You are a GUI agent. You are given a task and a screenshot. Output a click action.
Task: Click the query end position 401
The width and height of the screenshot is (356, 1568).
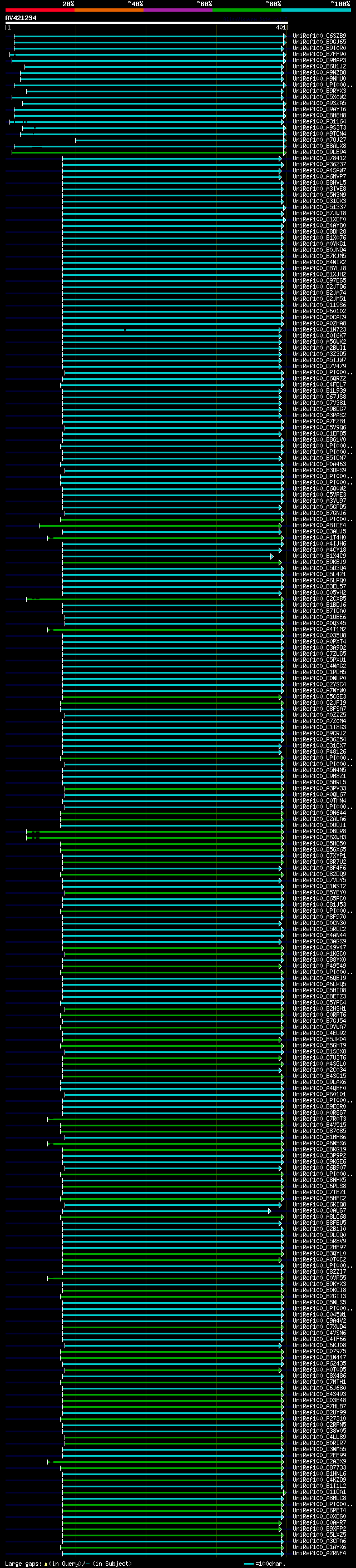click(x=280, y=27)
